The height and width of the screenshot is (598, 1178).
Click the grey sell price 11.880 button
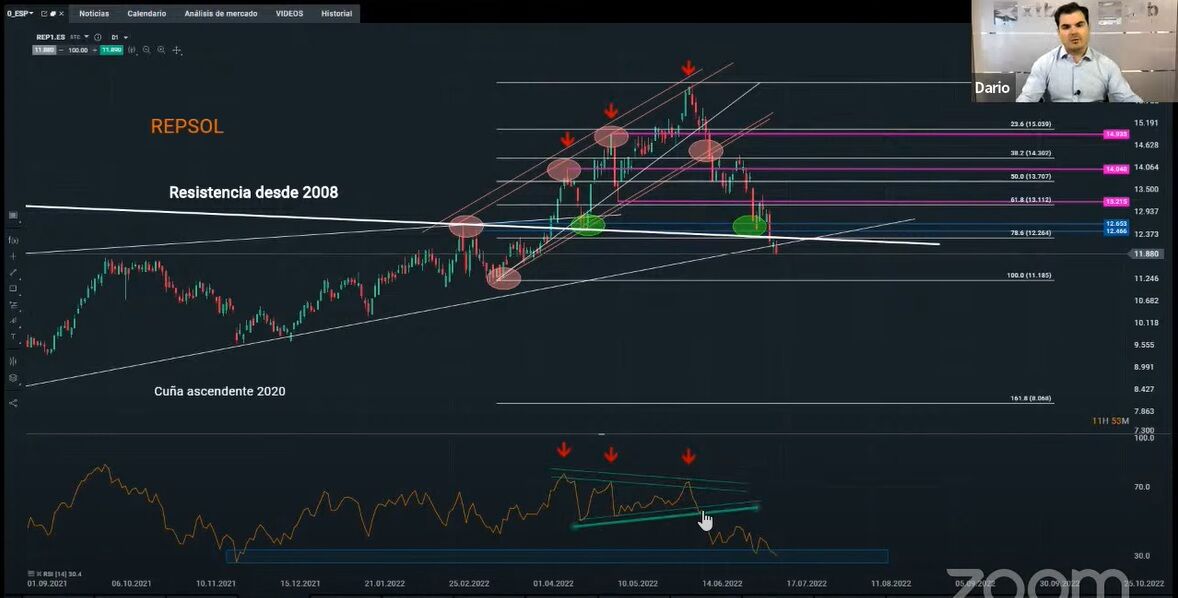coord(44,50)
